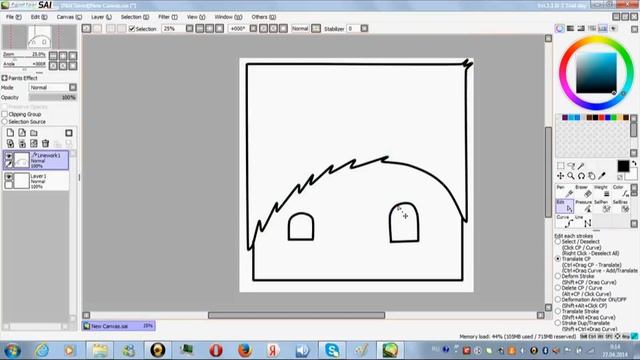The width and height of the screenshot is (640, 360).
Task: Select the Line tool
Action: 584,221
